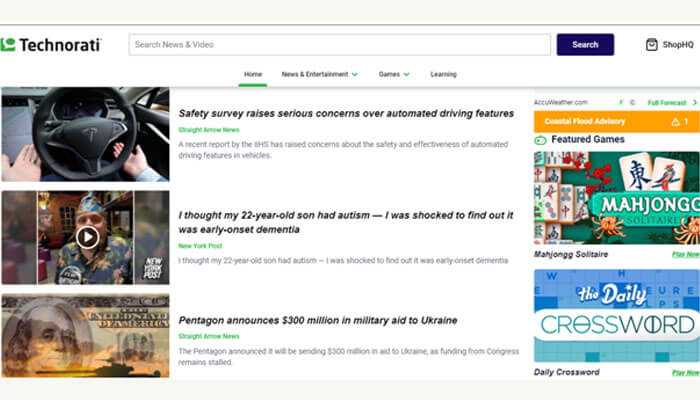Image resolution: width=700 pixels, height=400 pixels.
Task: Go to the Home tab
Action: [253, 74]
